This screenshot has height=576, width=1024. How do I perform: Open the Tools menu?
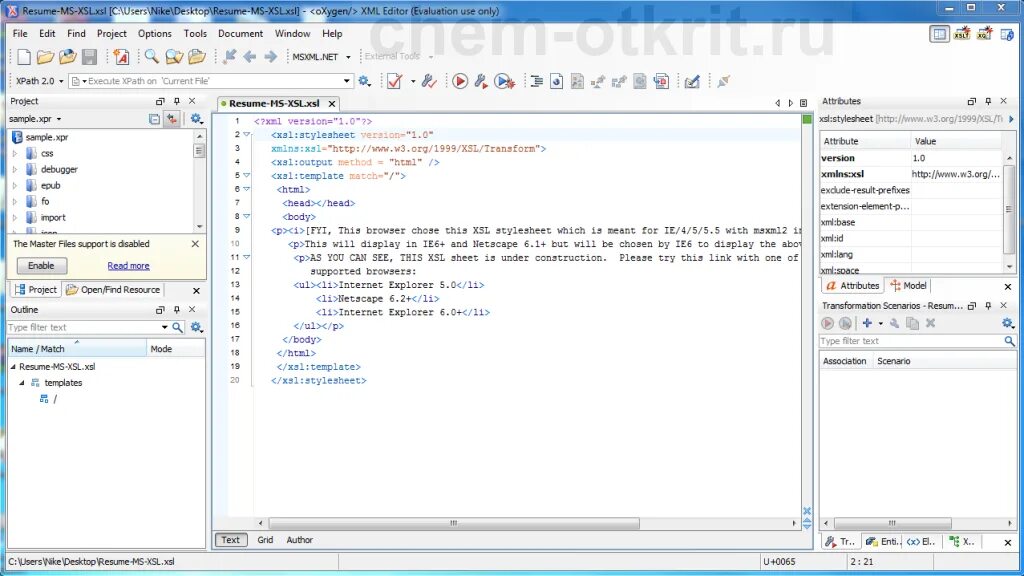coord(195,33)
